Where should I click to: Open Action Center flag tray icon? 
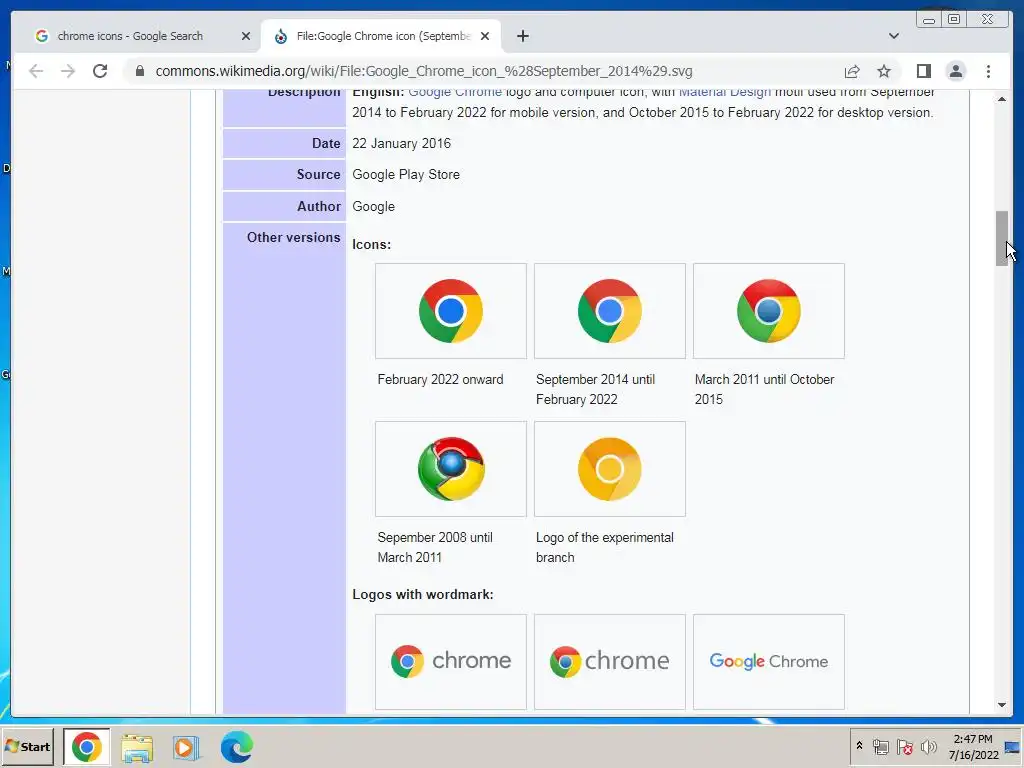(x=904, y=746)
